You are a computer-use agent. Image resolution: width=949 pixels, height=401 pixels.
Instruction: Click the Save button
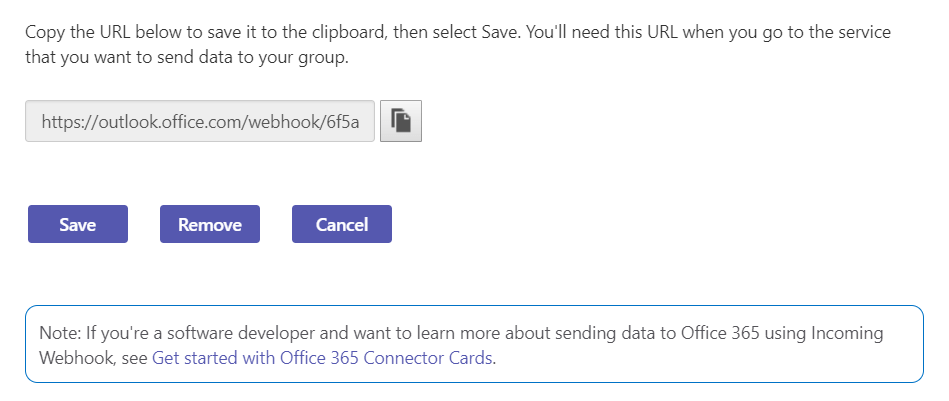[x=78, y=224]
